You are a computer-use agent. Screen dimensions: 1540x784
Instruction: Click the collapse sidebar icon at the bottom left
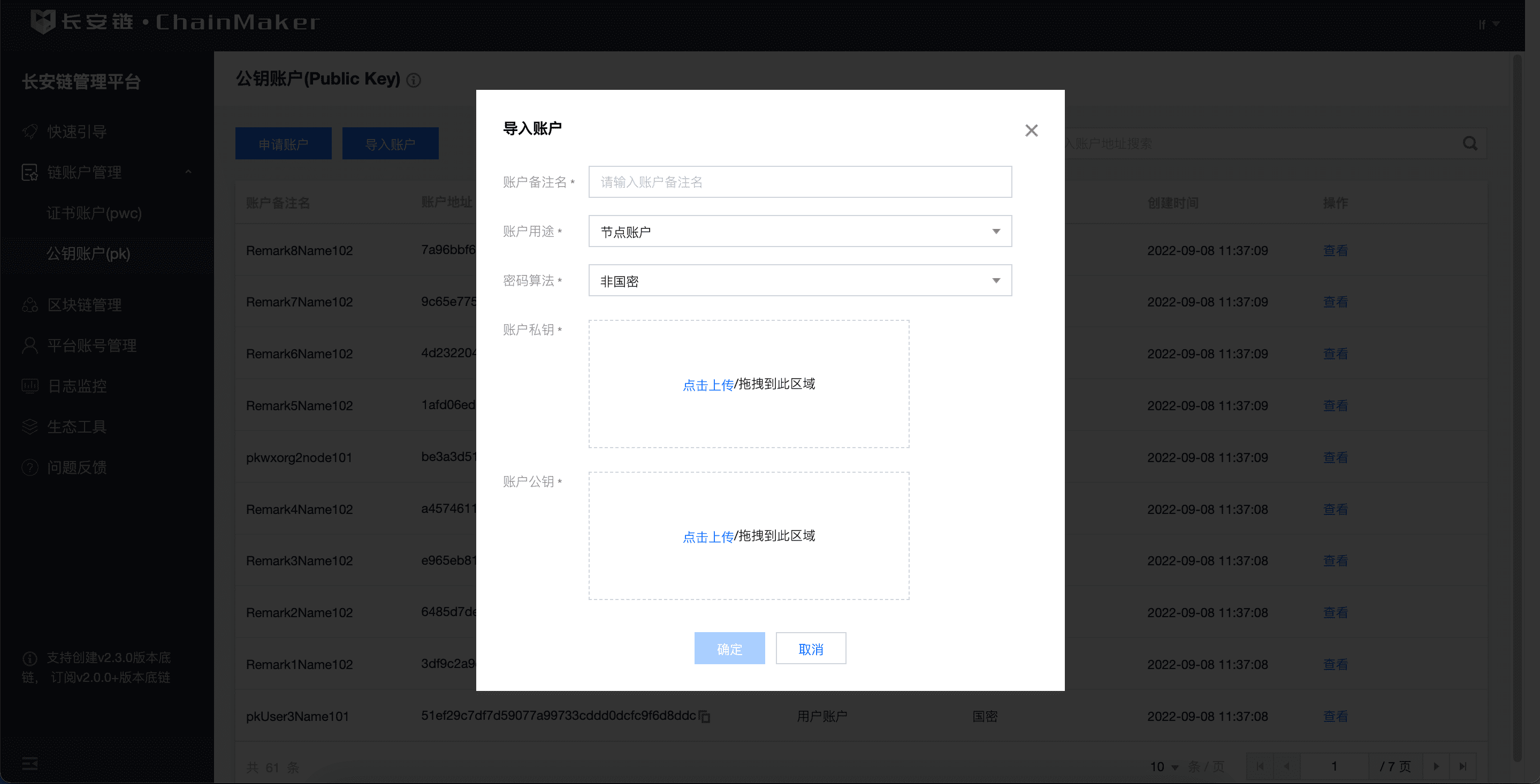30,763
